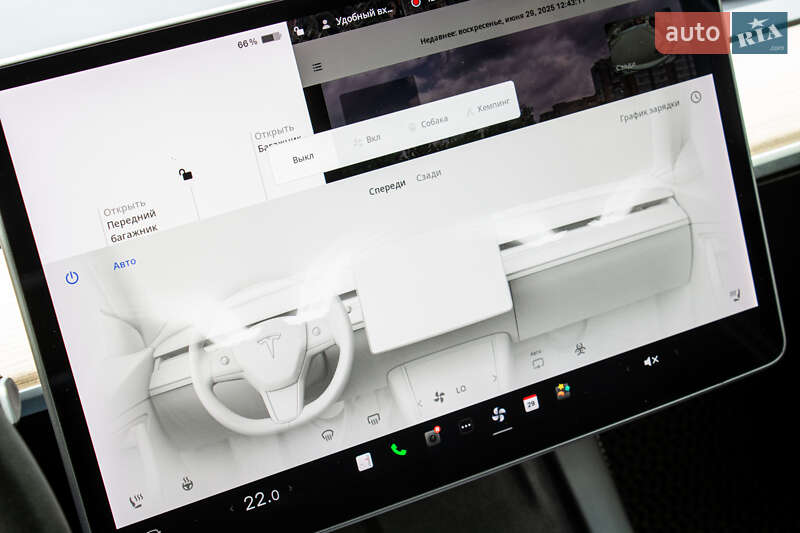Open the three-dots app launcher
Viewport: 800px width, 533px height.
point(465,426)
